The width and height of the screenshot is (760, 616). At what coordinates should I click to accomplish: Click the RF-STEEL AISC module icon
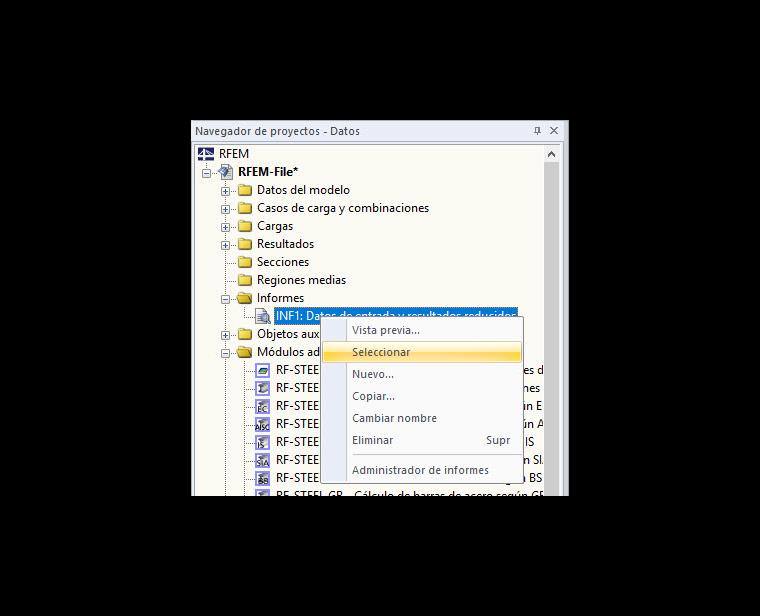click(263, 424)
